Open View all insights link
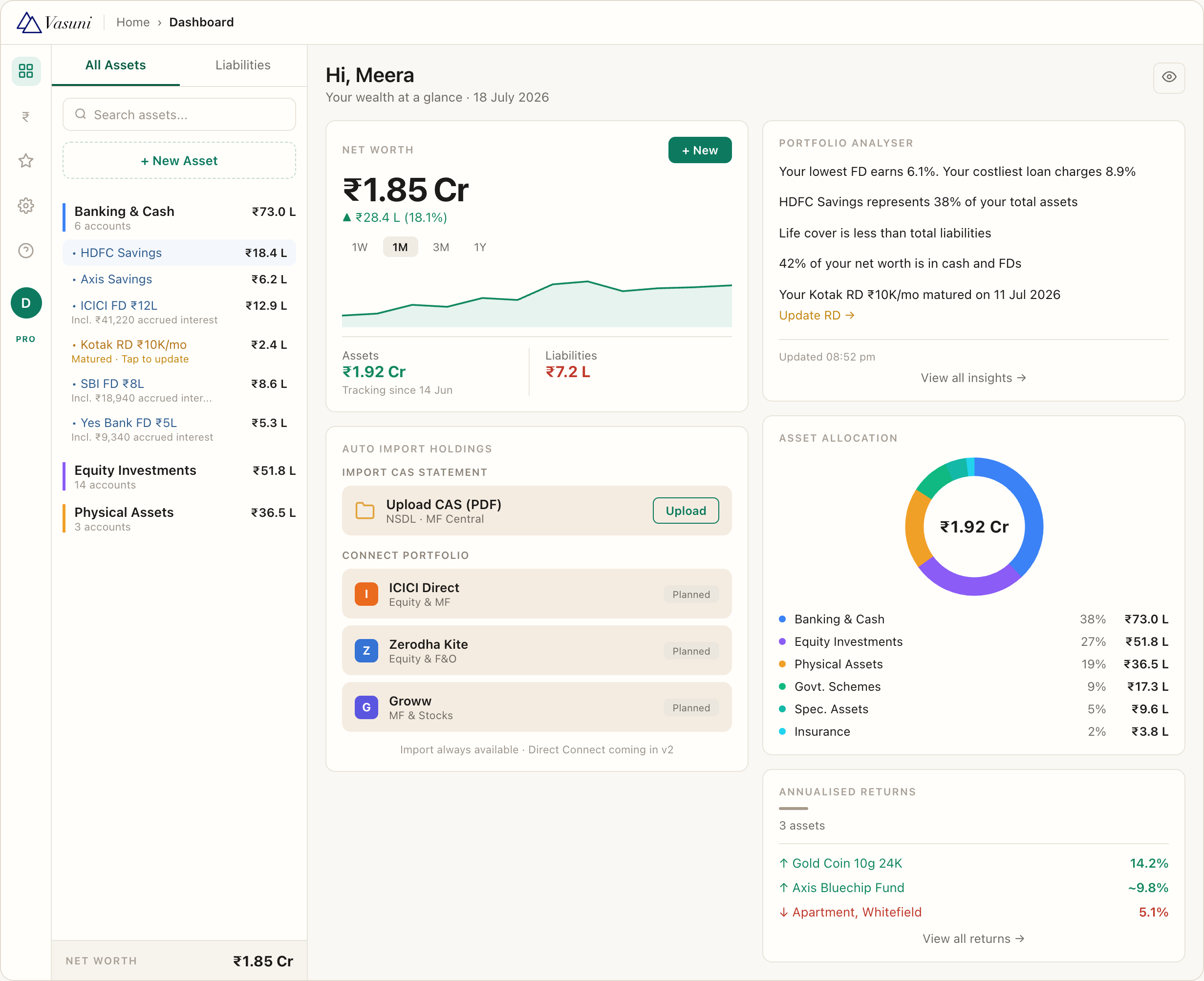The width and height of the screenshot is (1204, 981). [973, 378]
